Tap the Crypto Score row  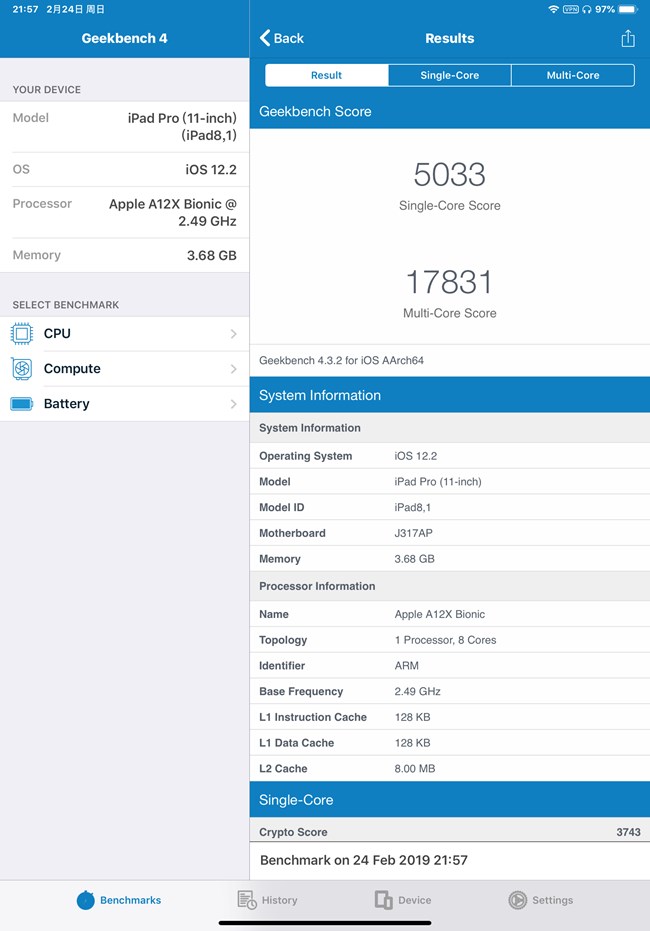449,832
